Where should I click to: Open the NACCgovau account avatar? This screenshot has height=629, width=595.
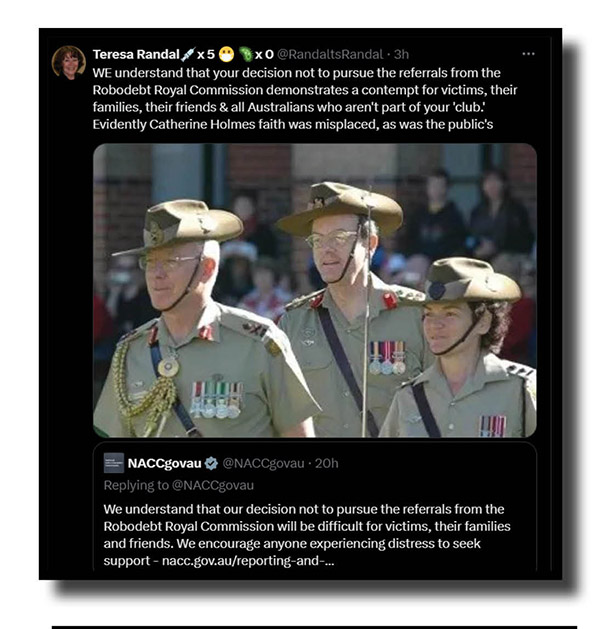pyautogui.click(x=114, y=463)
